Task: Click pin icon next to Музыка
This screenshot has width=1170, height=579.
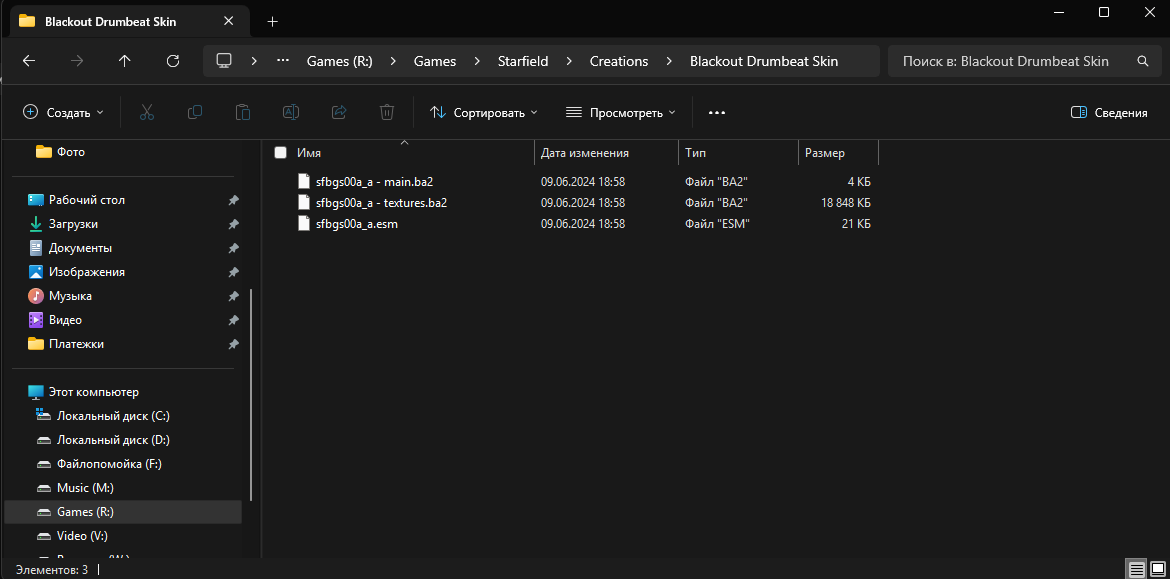Action: (234, 296)
